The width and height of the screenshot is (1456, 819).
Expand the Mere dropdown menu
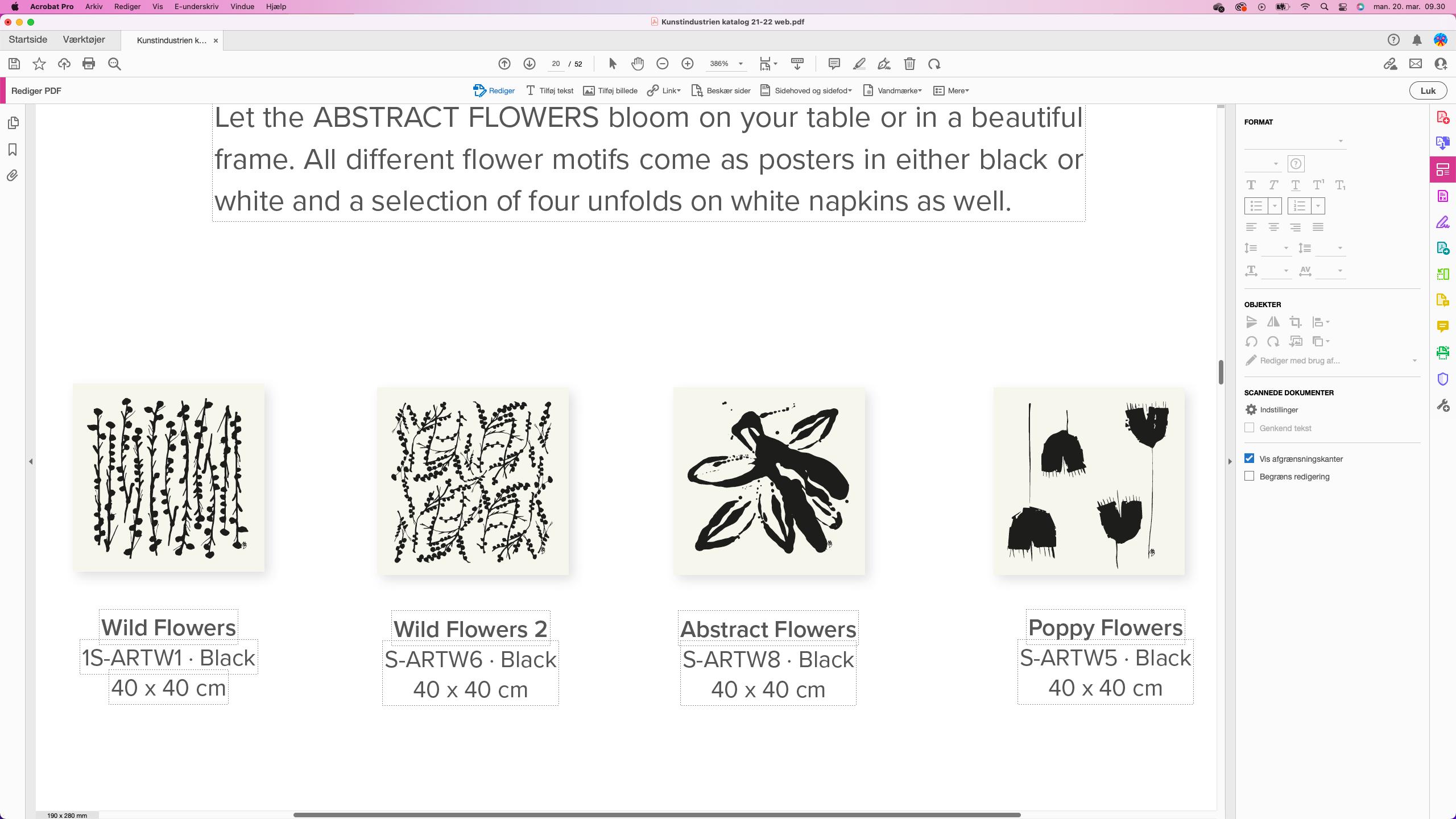[x=951, y=90]
